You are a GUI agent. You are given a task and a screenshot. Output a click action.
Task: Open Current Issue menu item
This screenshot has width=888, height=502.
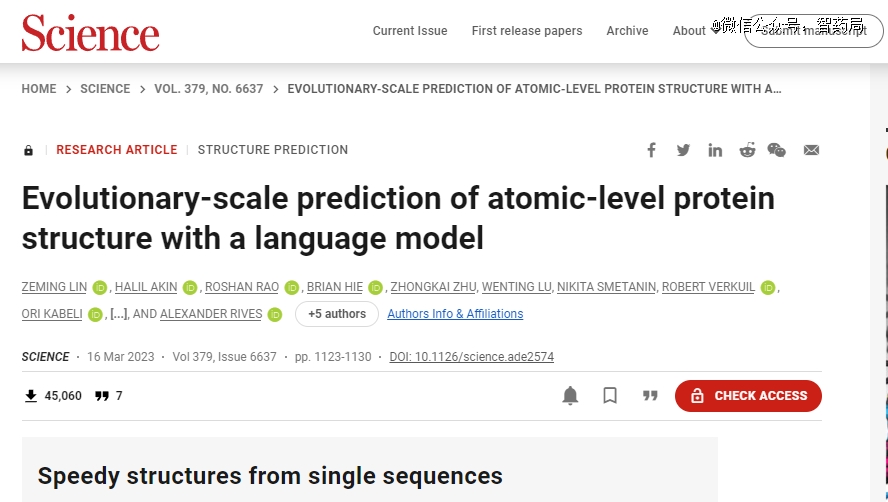coord(410,31)
